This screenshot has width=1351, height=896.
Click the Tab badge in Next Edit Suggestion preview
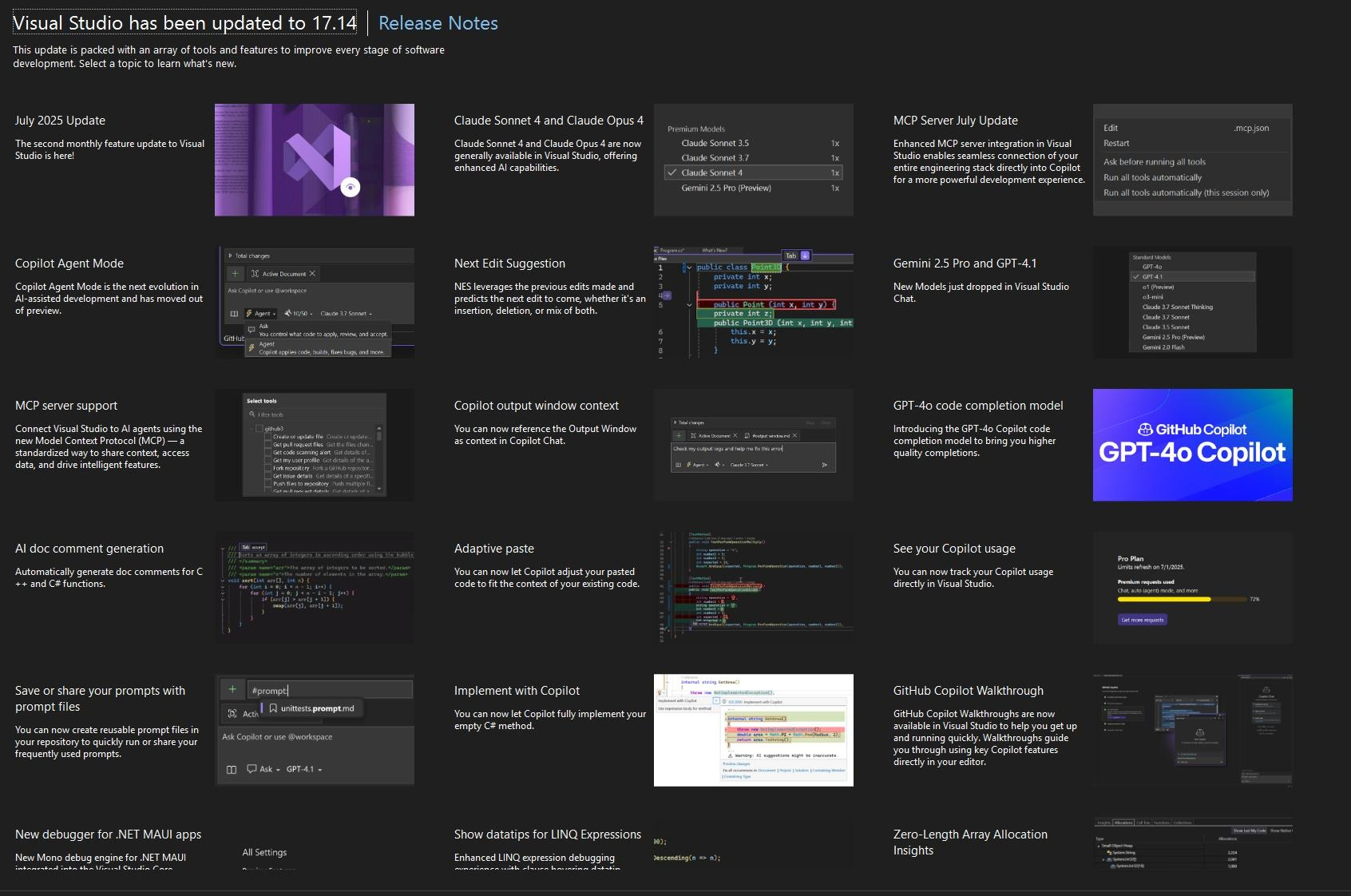(x=790, y=256)
